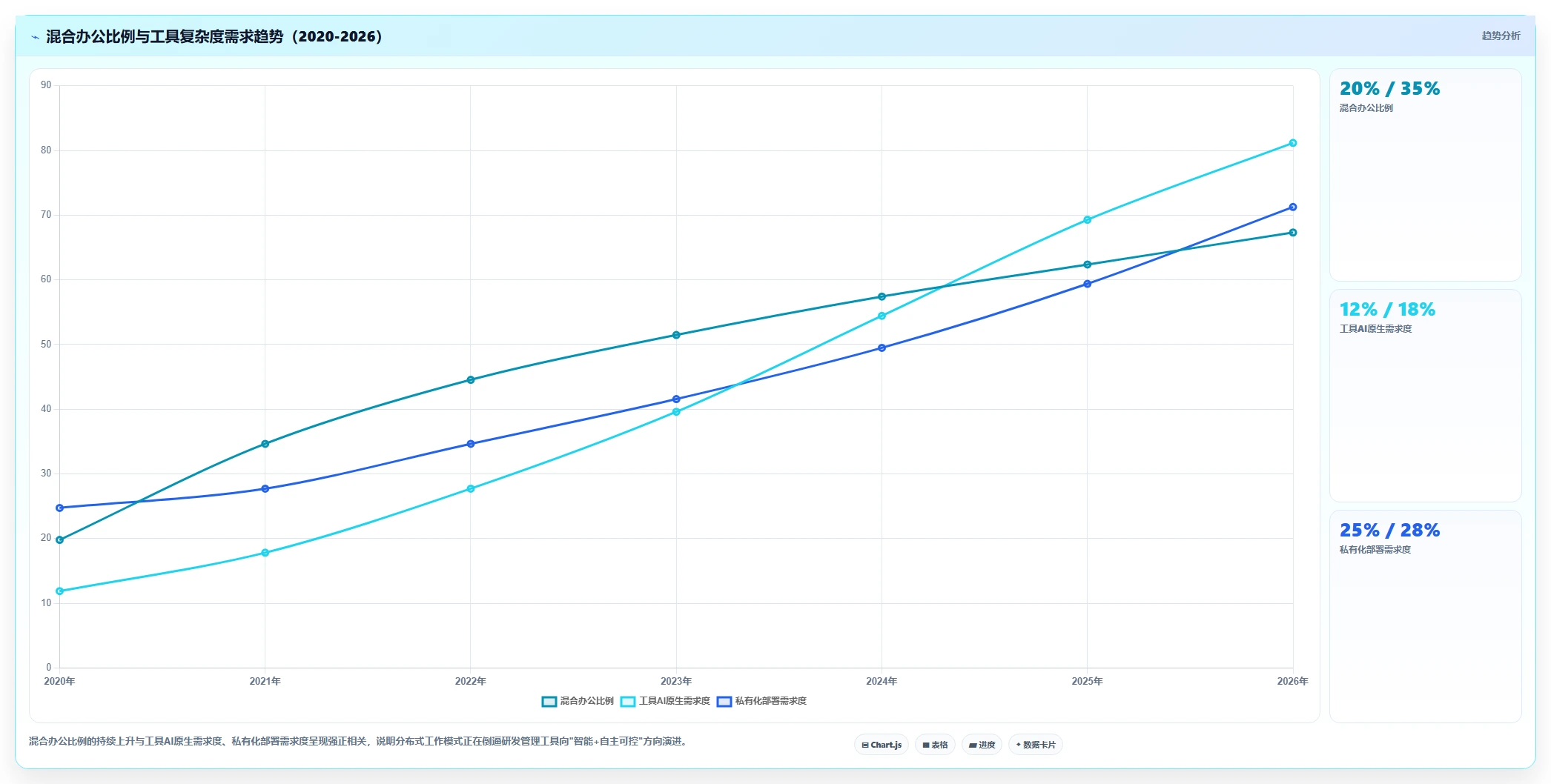1551x784 pixels.
Task: Click the y-axis tick label 80
Action: pos(46,150)
